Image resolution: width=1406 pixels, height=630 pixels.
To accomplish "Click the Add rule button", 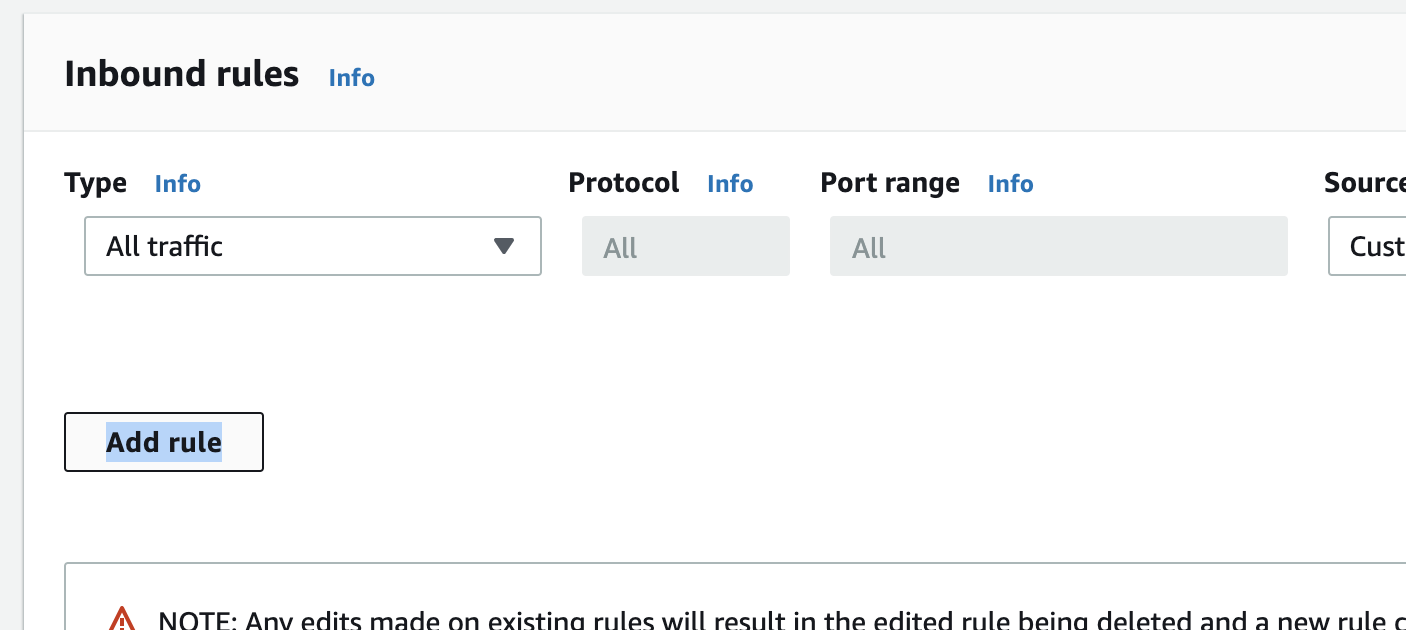I will click(x=164, y=442).
